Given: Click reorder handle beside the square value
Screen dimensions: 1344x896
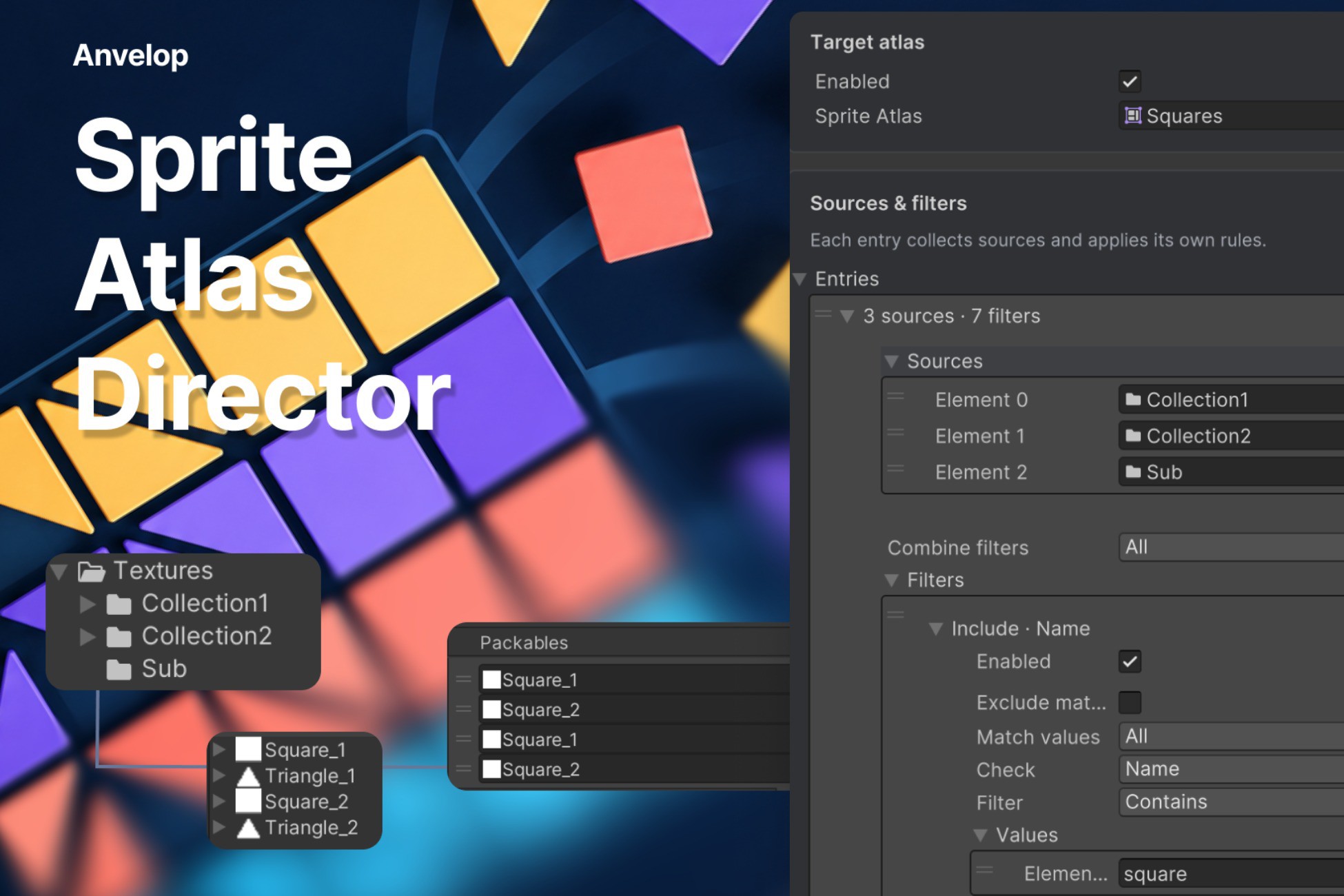Looking at the screenshot, I should [985, 870].
